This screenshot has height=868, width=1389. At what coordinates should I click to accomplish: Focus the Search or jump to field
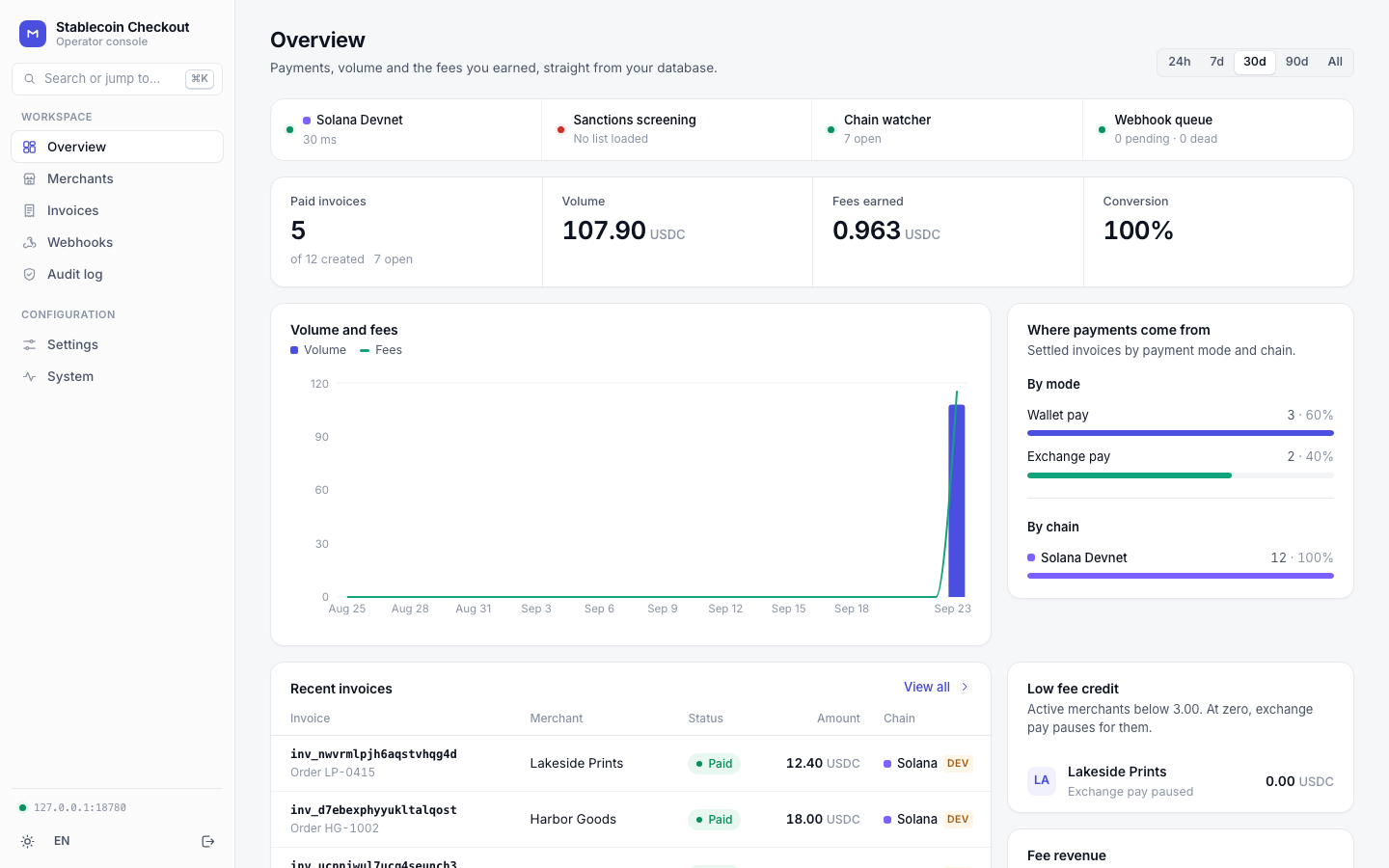pos(117,79)
